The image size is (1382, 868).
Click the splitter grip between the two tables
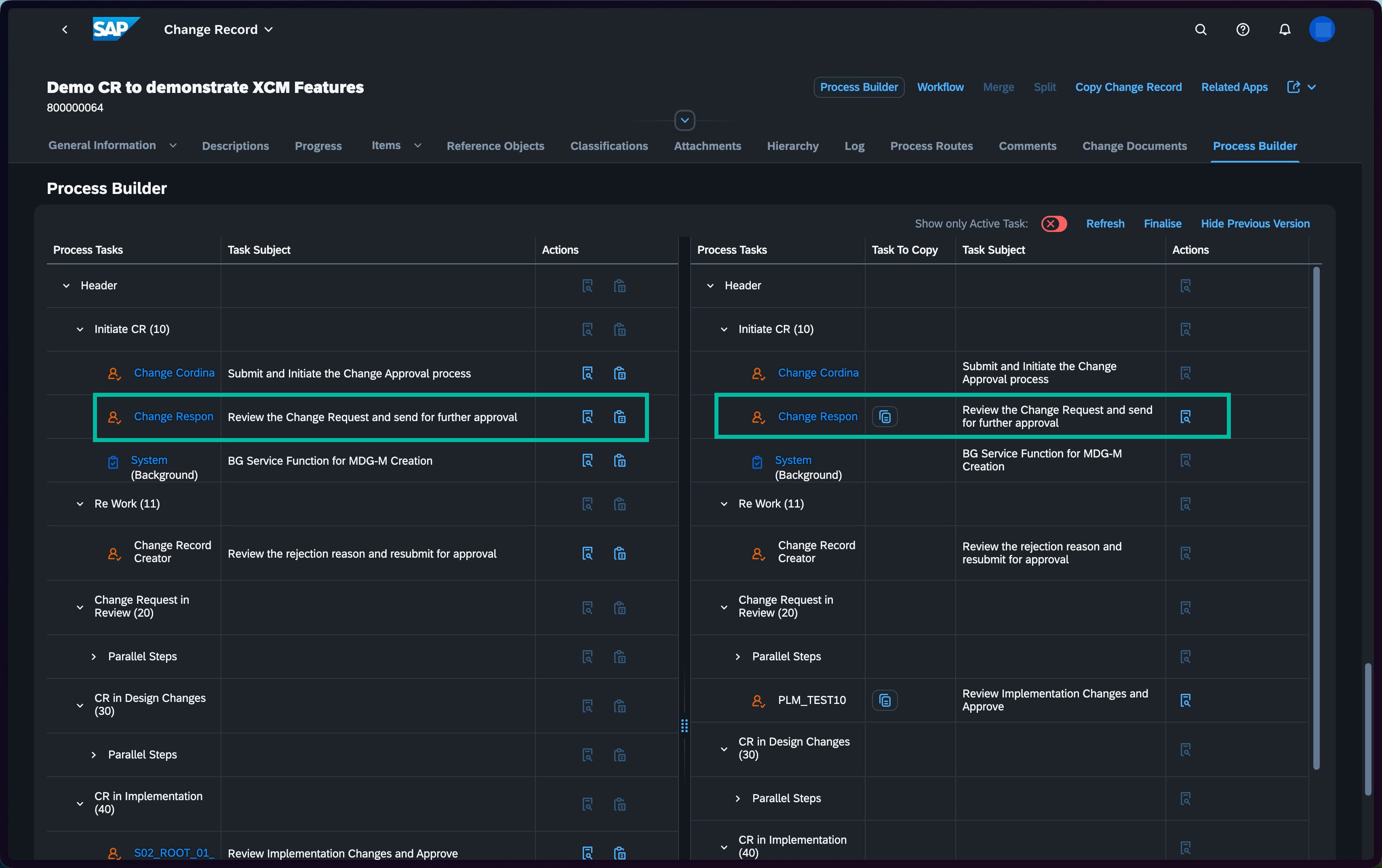click(684, 726)
